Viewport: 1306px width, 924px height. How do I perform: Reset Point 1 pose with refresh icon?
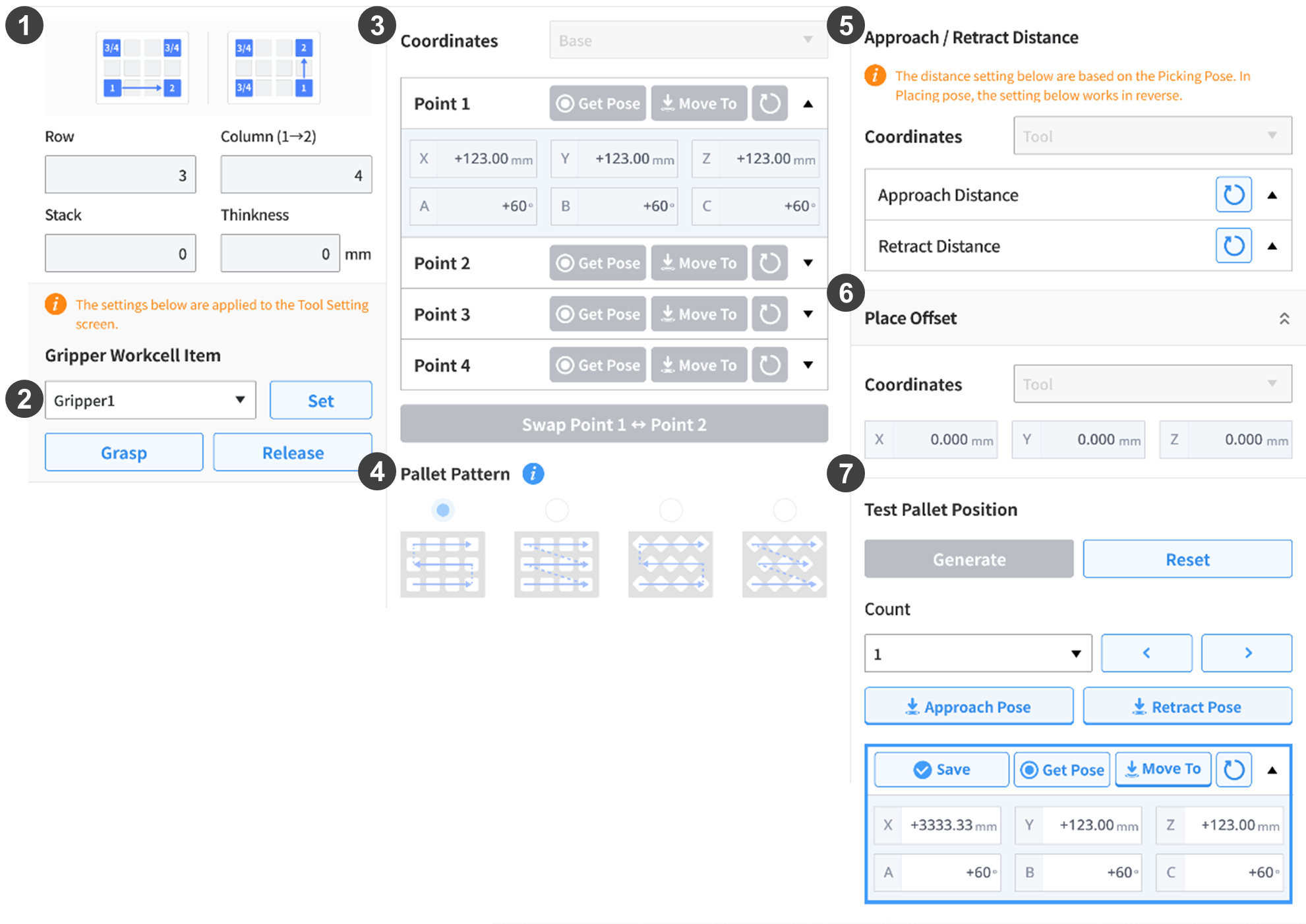[x=769, y=103]
